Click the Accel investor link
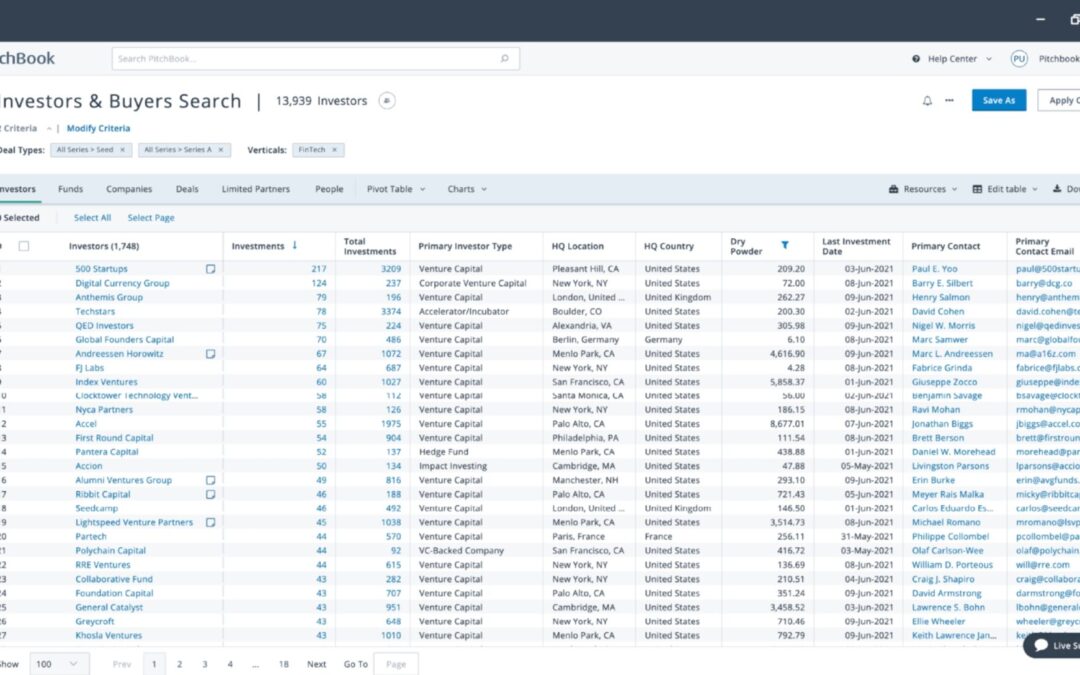Screen dimensions: 1080x675 (86, 424)
